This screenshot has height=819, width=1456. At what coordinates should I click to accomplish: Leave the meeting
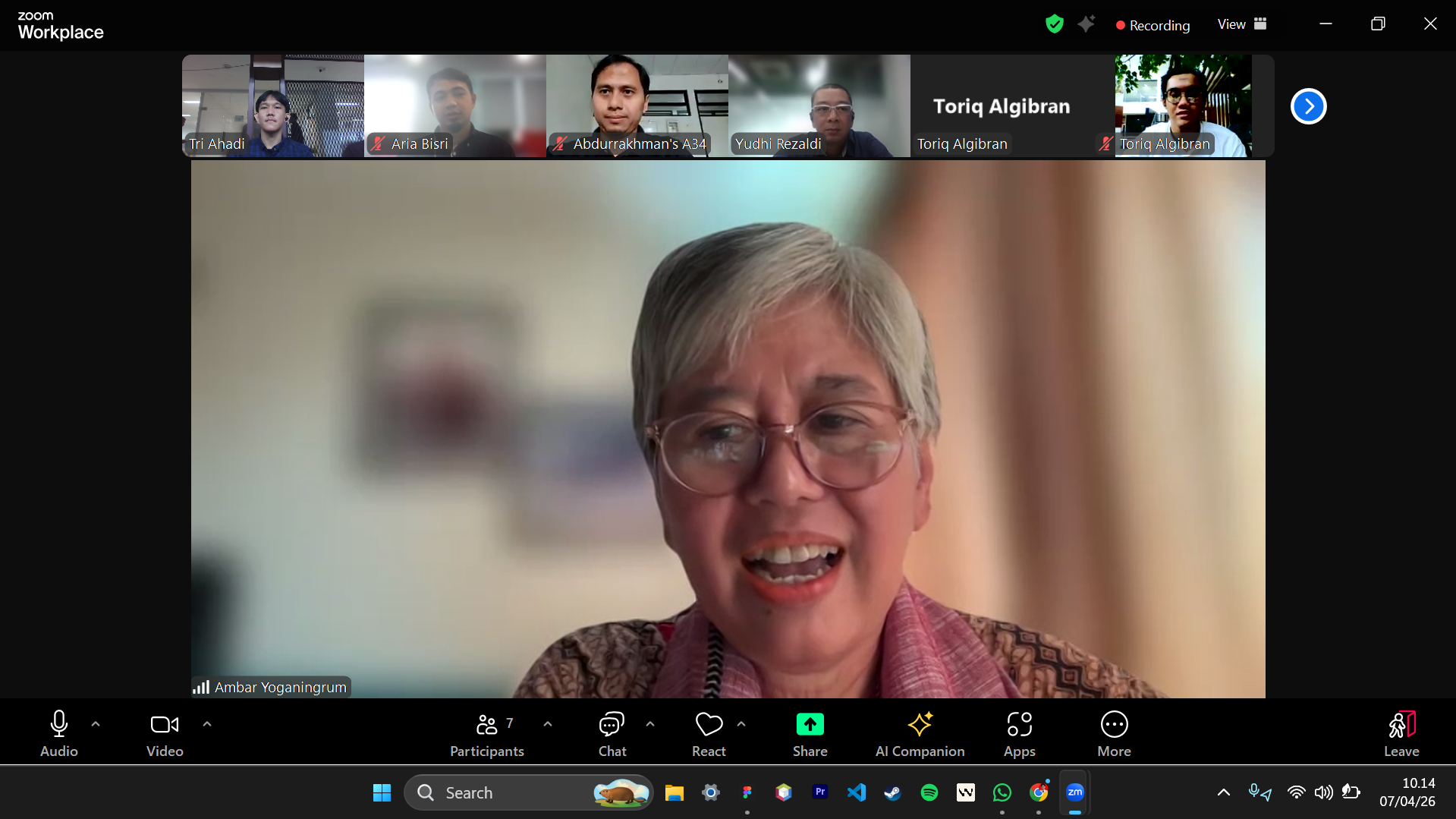(x=1401, y=733)
